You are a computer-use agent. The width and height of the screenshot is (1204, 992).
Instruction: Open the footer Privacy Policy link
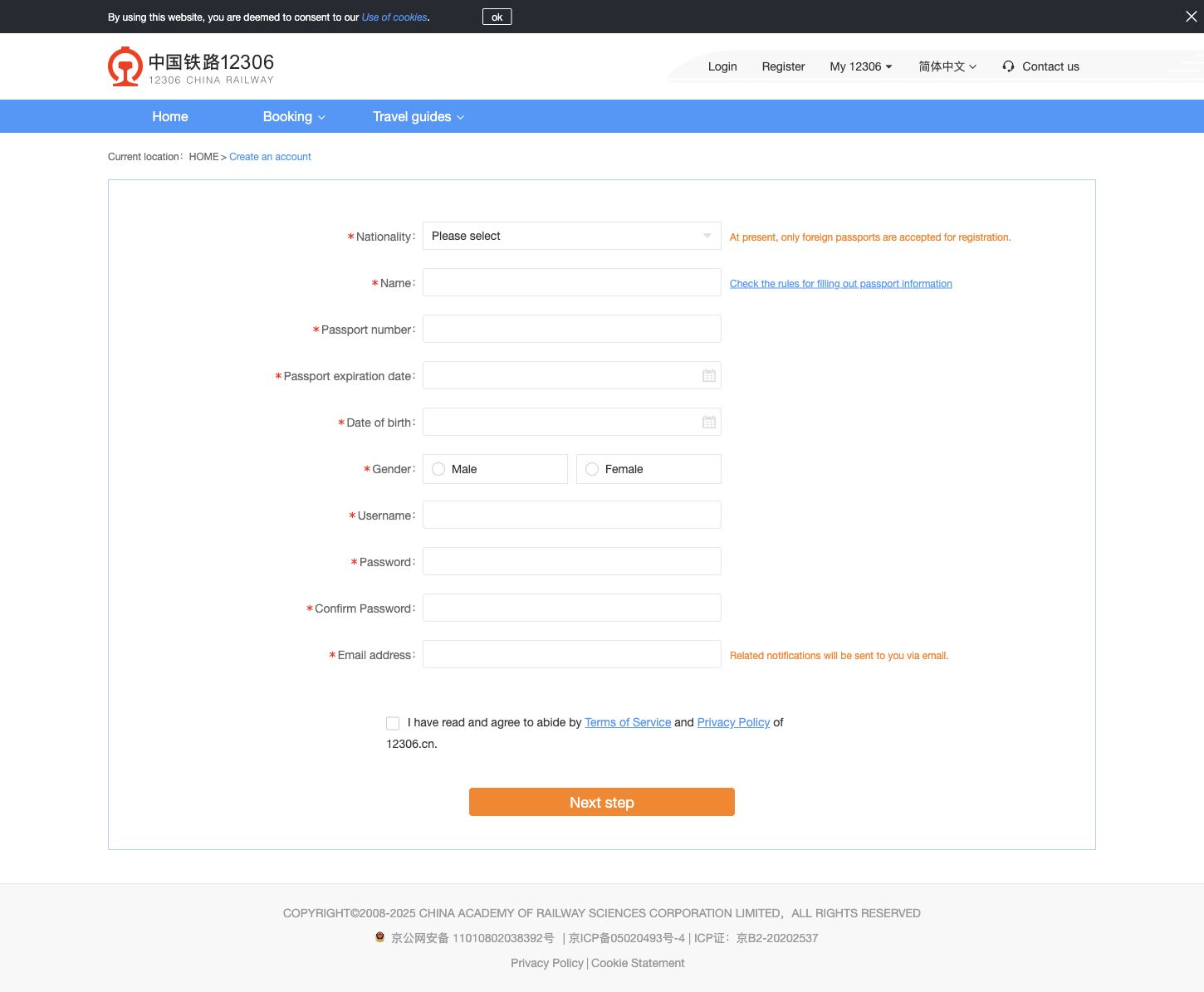pos(547,963)
